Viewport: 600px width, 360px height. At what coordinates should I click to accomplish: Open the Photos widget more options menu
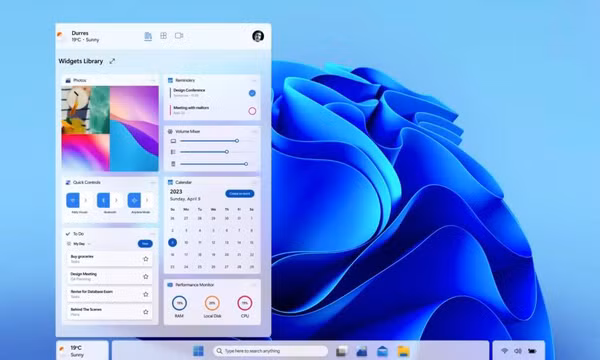(153, 80)
